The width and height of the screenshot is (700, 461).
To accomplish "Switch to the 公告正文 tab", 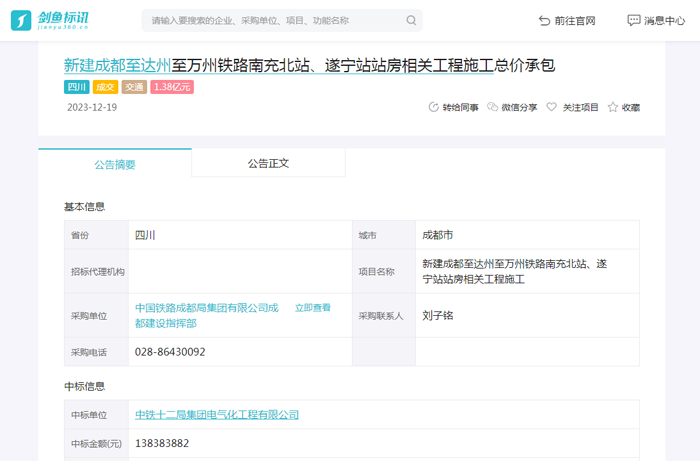I will pyautogui.click(x=268, y=163).
